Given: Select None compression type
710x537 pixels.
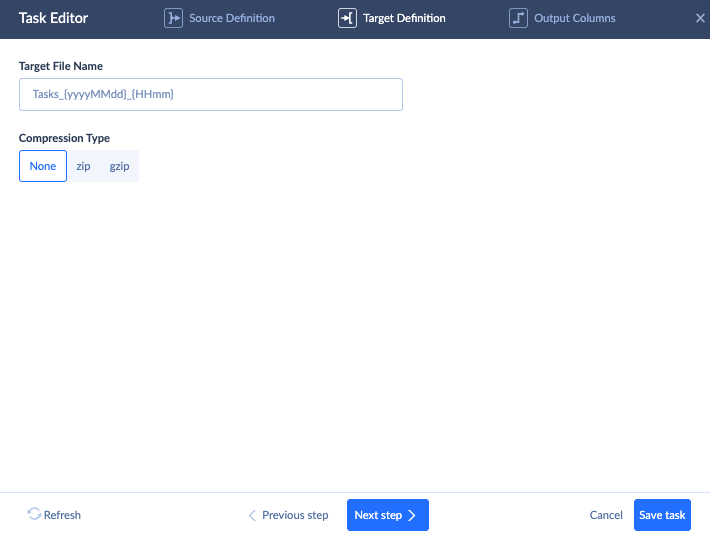Looking at the screenshot, I should (x=43, y=166).
